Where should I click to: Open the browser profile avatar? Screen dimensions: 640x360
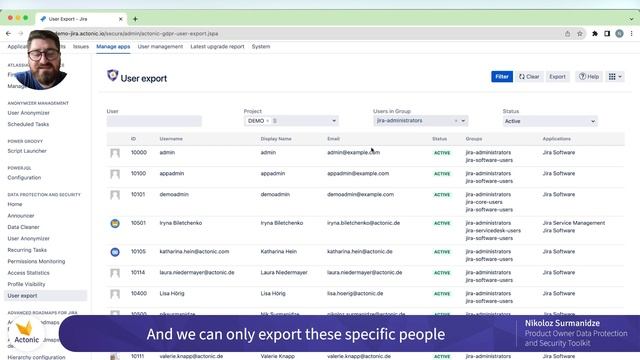(619, 34)
